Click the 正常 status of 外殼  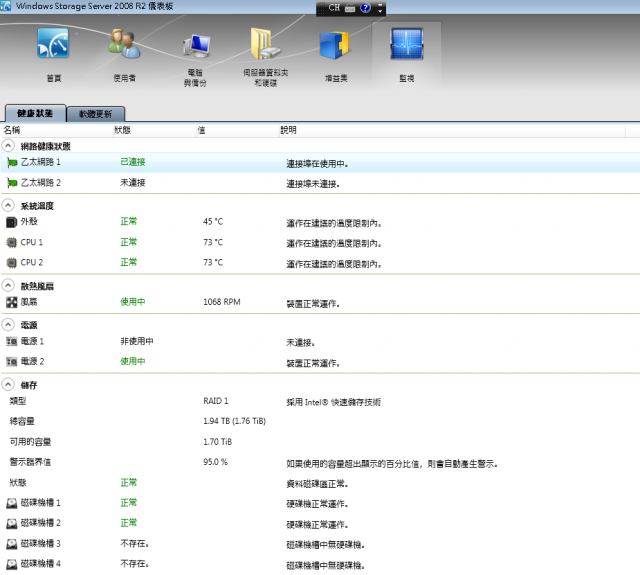click(129, 222)
